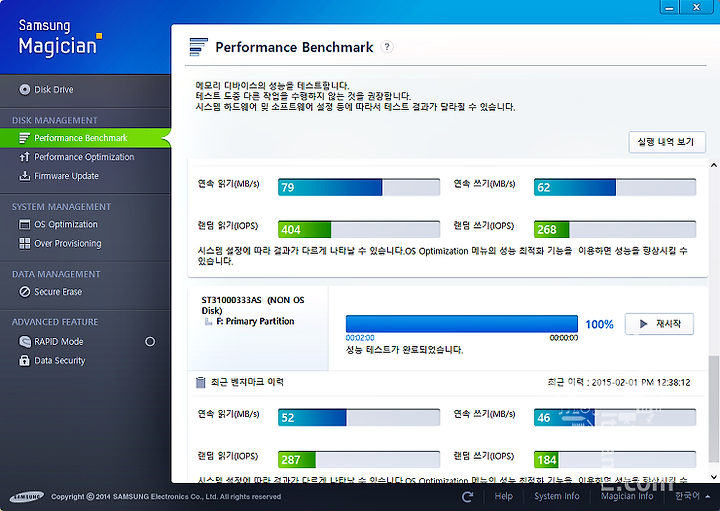The width and height of the screenshot is (720, 511).
Task: Click the Over Provisioning grid icon
Action: 24,243
